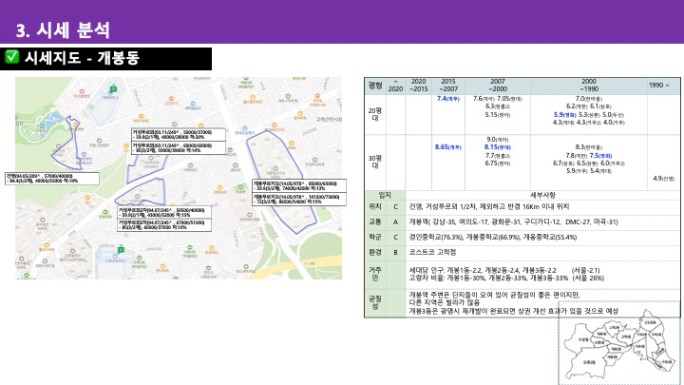Screen dimensions: 684x385
Task: Click the blue pond in the park area
Action: (55, 117)
